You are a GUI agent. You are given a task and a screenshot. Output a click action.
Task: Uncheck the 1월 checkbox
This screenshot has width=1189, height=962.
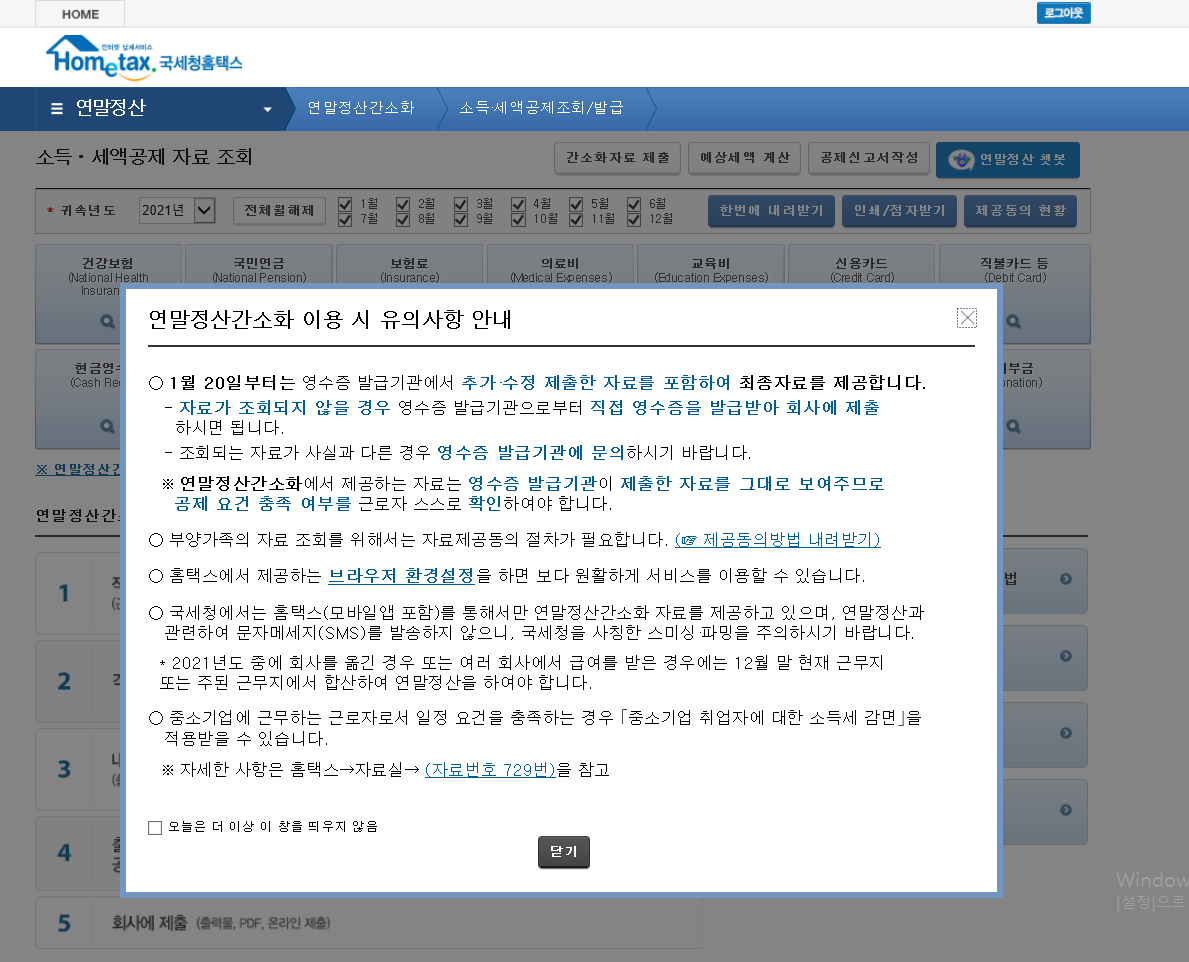click(x=345, y=204)
